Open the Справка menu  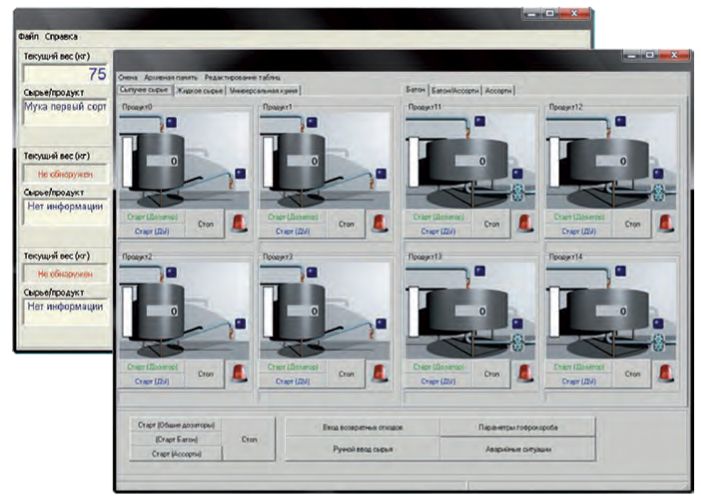coord(61,37)
